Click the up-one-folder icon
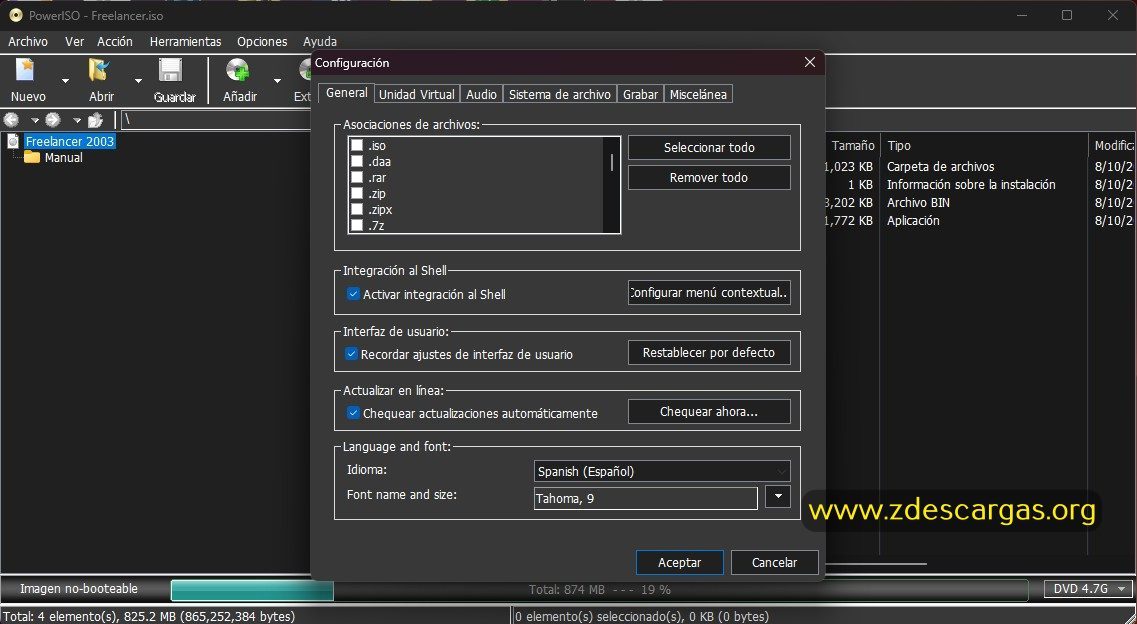 (x=95, y=120)
